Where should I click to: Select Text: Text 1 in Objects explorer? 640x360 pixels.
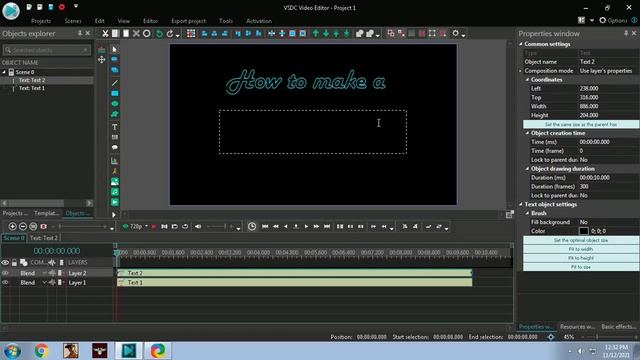tap(32, 88)
